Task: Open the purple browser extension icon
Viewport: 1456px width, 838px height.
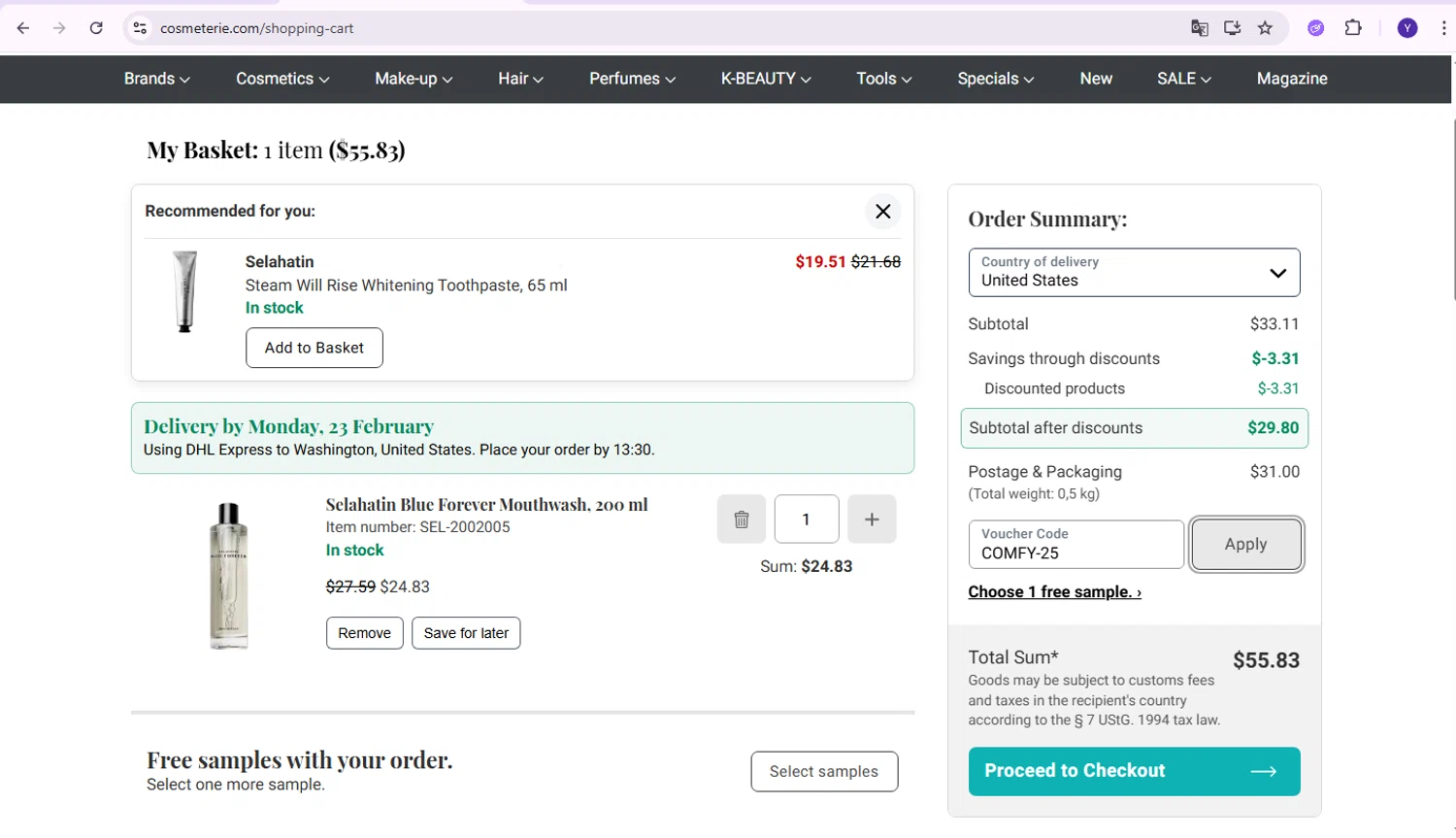Action: [1316, 28]
